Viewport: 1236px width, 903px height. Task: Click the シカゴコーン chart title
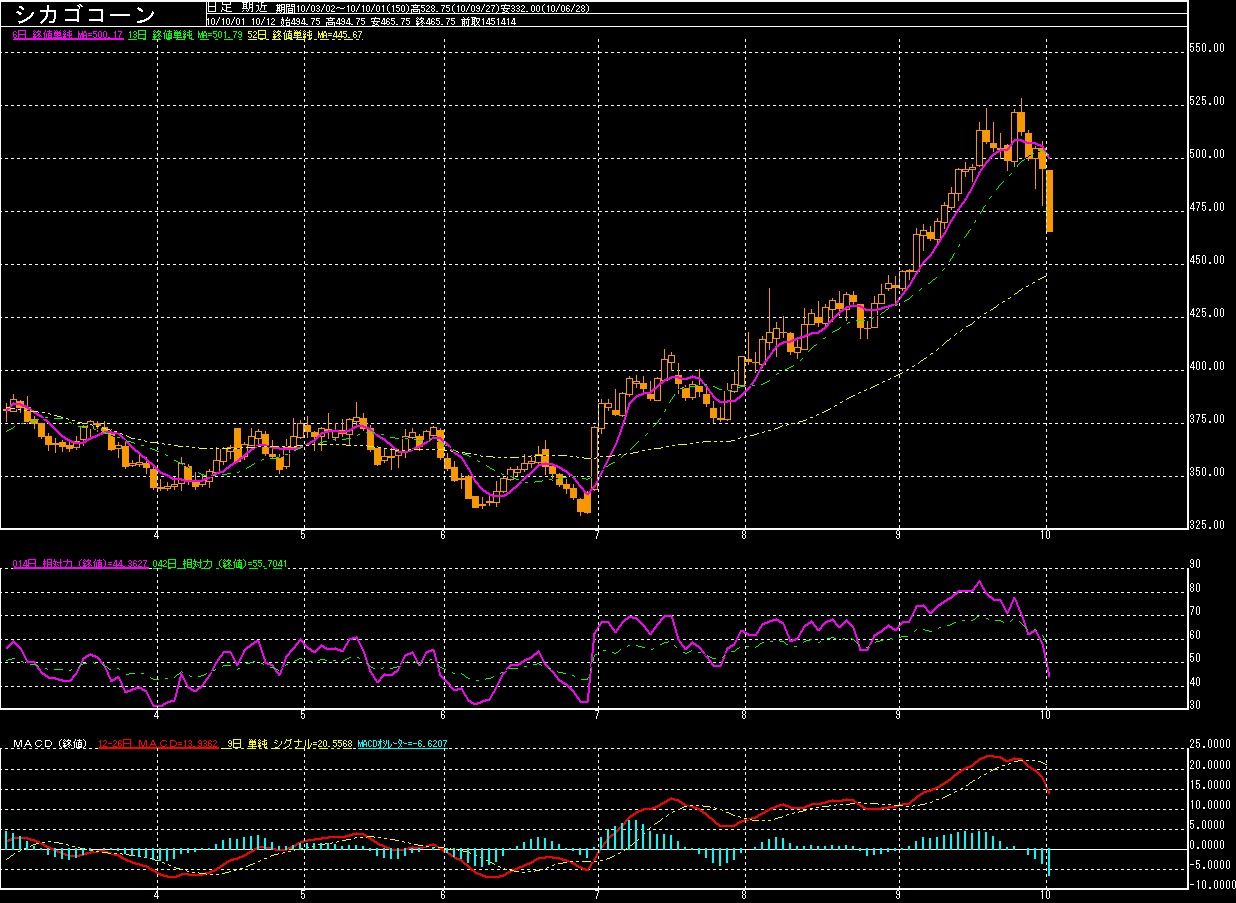pos(84,14)
